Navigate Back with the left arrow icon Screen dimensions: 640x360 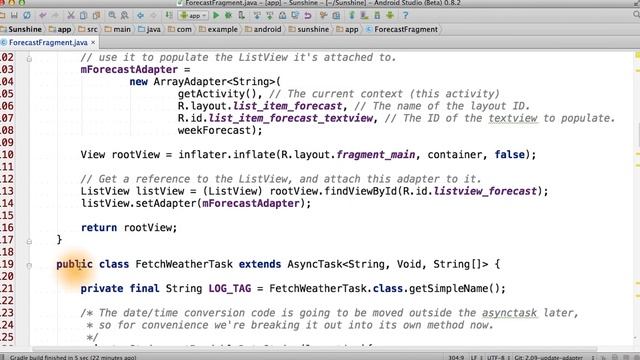(140, 16)
